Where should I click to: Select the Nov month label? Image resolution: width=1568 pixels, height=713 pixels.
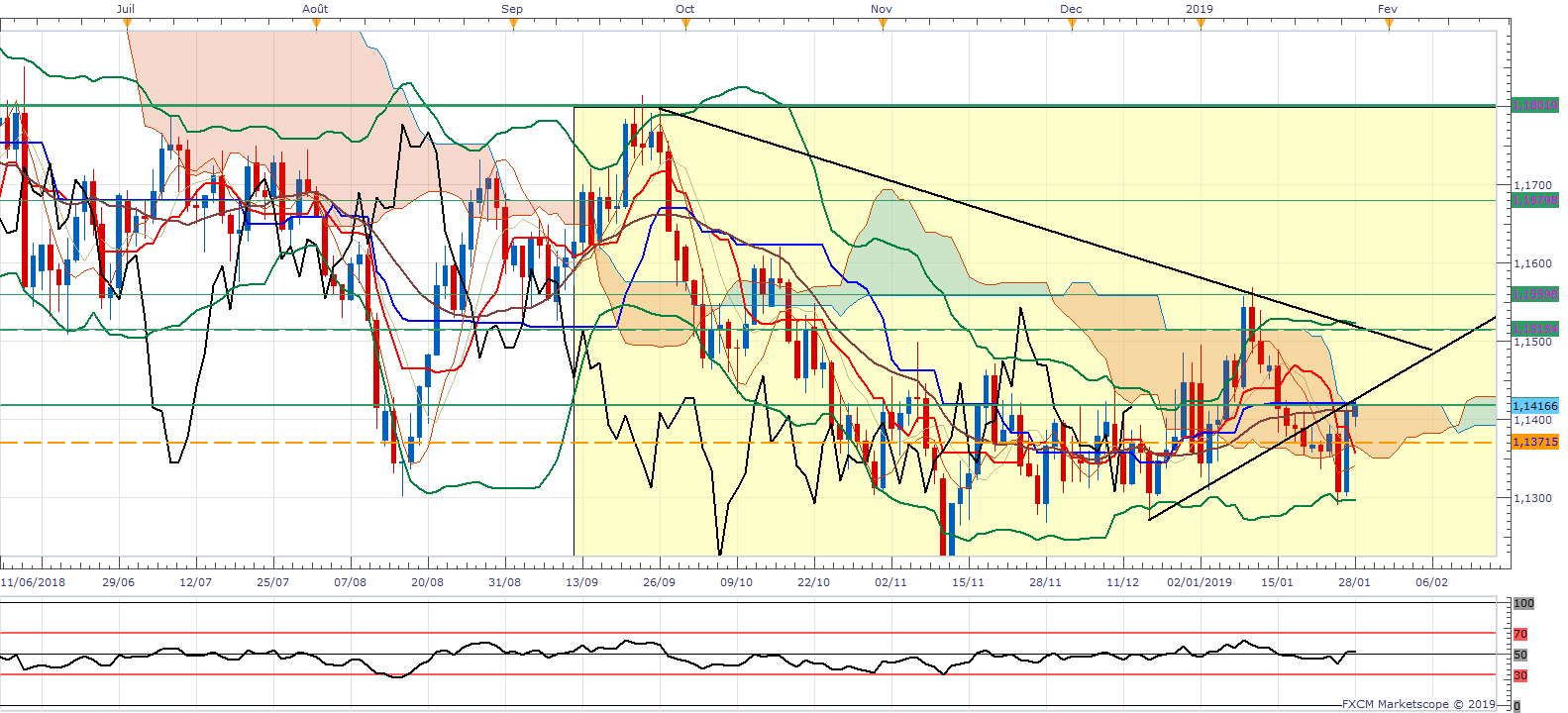pyautogui.click(x=882, y=9)
